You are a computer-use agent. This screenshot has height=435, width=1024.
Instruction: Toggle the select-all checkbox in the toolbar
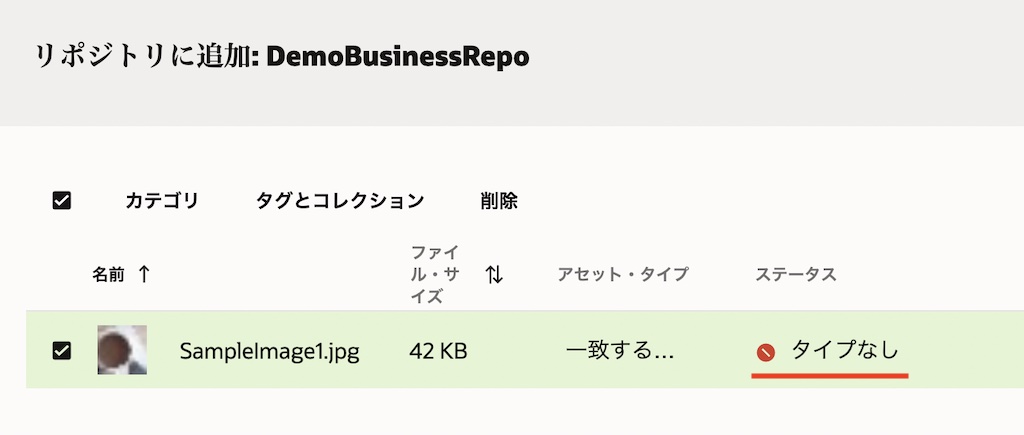tap(61, 201)
